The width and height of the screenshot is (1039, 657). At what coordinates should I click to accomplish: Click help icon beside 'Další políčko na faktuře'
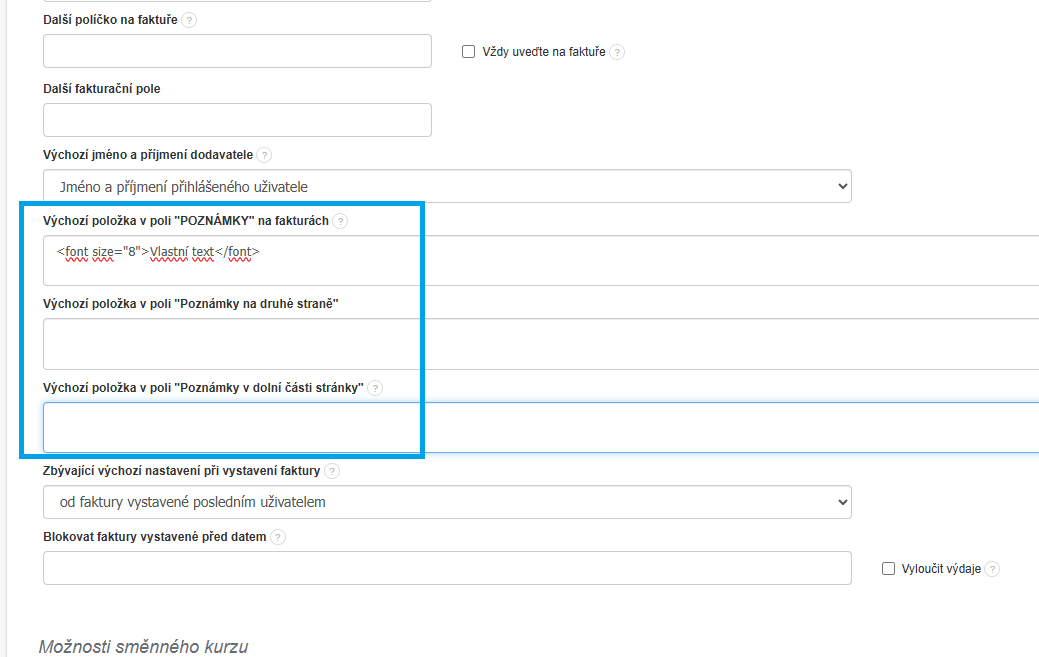(x=189, y=20)
